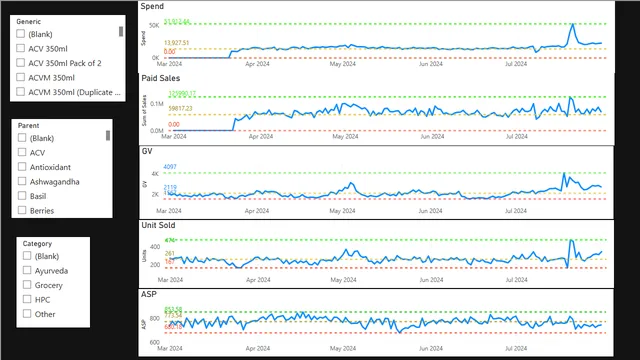Image resolution: width=640 pixels, height=360 pixels.
Task: Tick the Grocery category checkbox
Action: tap(27, 285)
